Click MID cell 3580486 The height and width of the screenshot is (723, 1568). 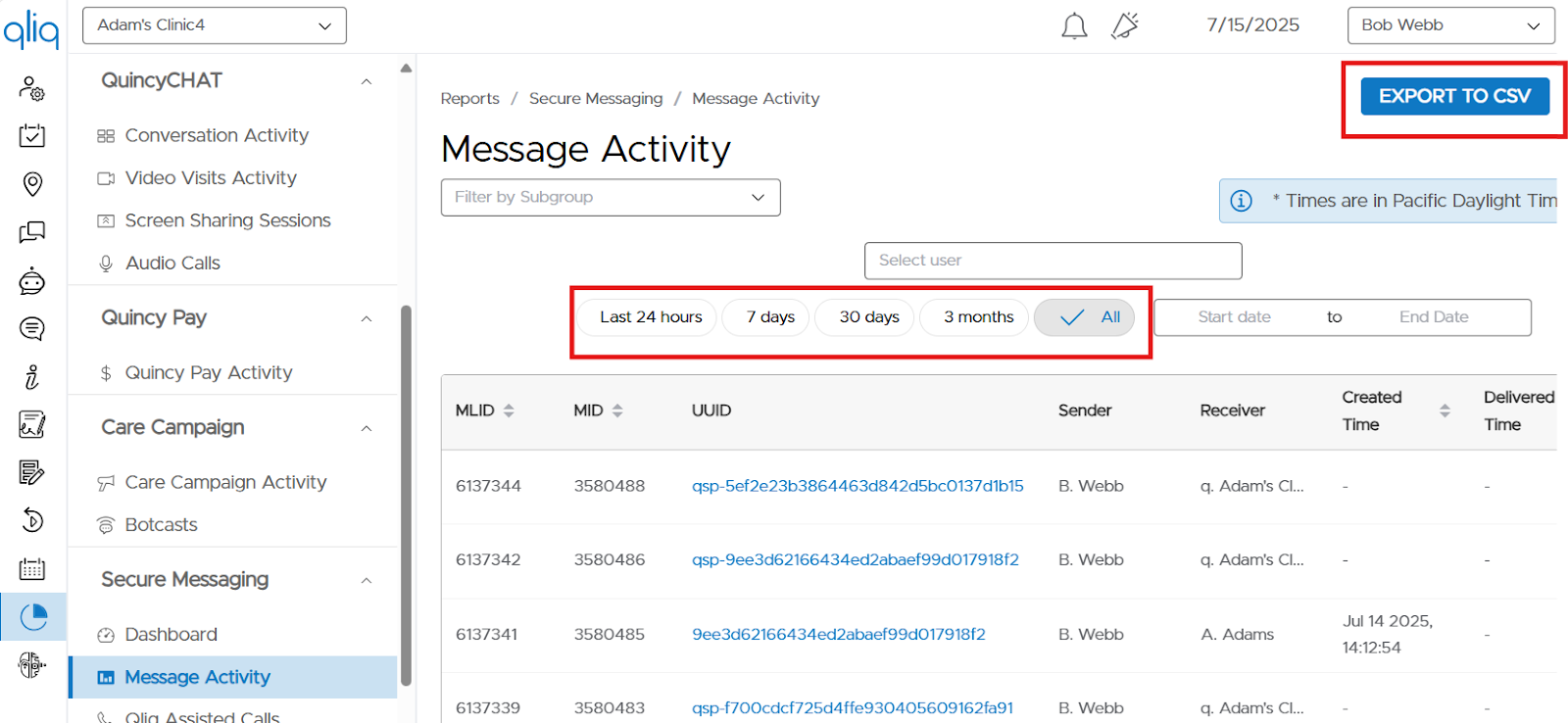pyautogui.click(x=610, y=559)
